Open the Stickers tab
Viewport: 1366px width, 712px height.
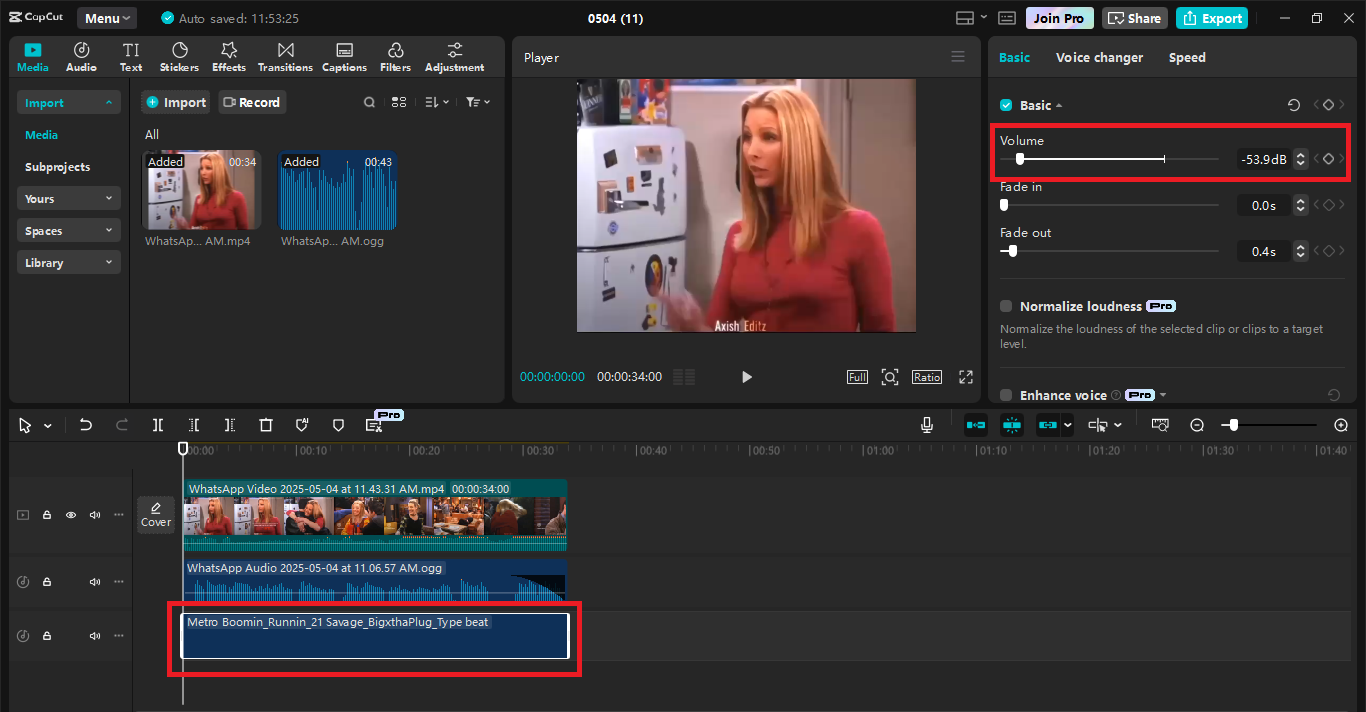[179, 57]
